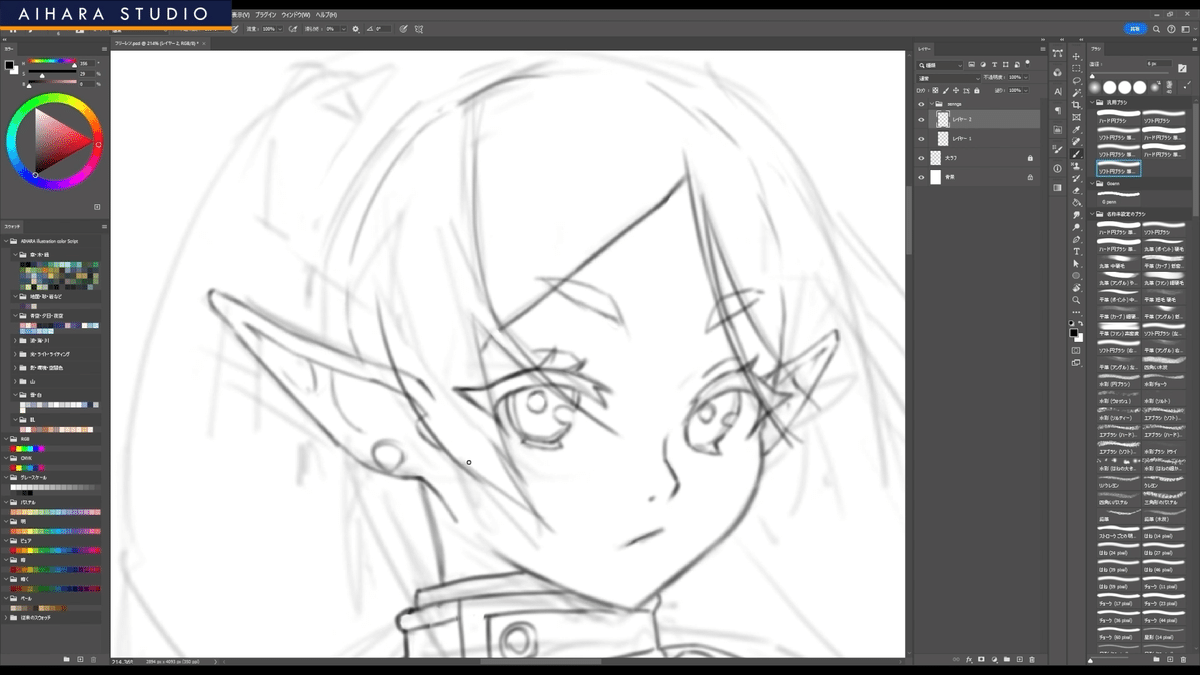This screenshot has width=1200, height=675.
Task: Select the Path Selection arrow tool
Action: (x=1076, y=263)
